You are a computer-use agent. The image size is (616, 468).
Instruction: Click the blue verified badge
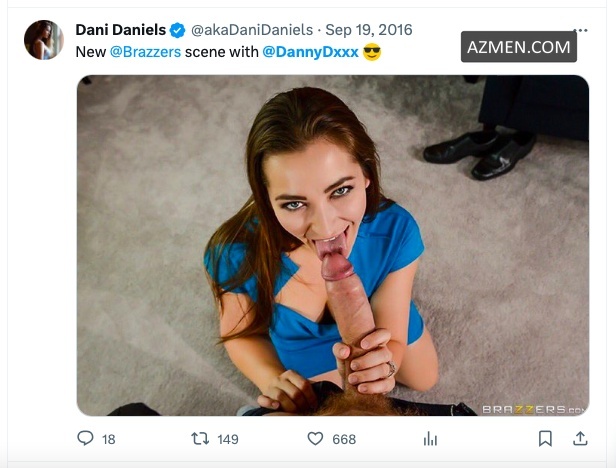[177, 30]
